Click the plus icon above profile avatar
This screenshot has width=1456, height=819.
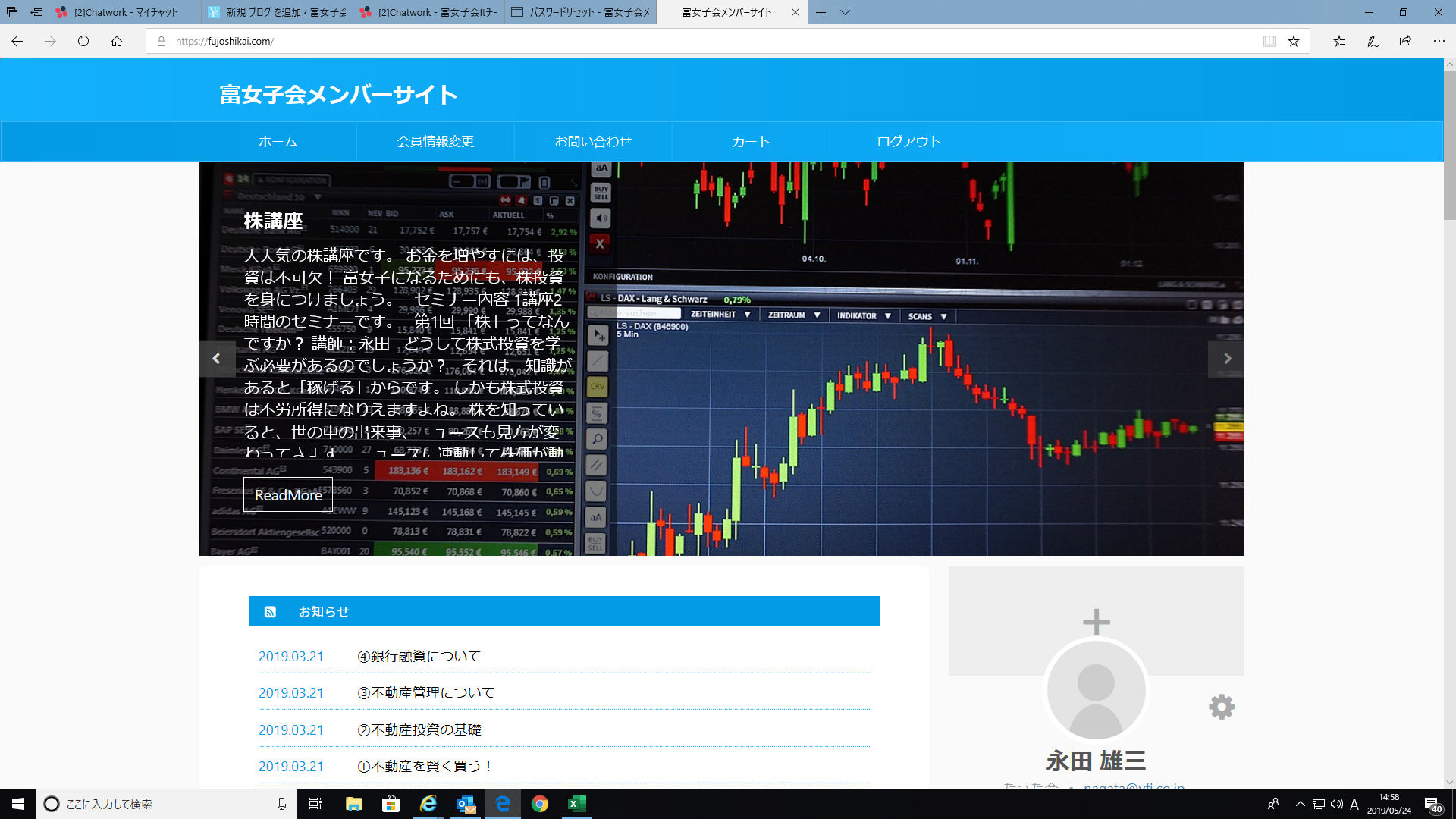1096,622
